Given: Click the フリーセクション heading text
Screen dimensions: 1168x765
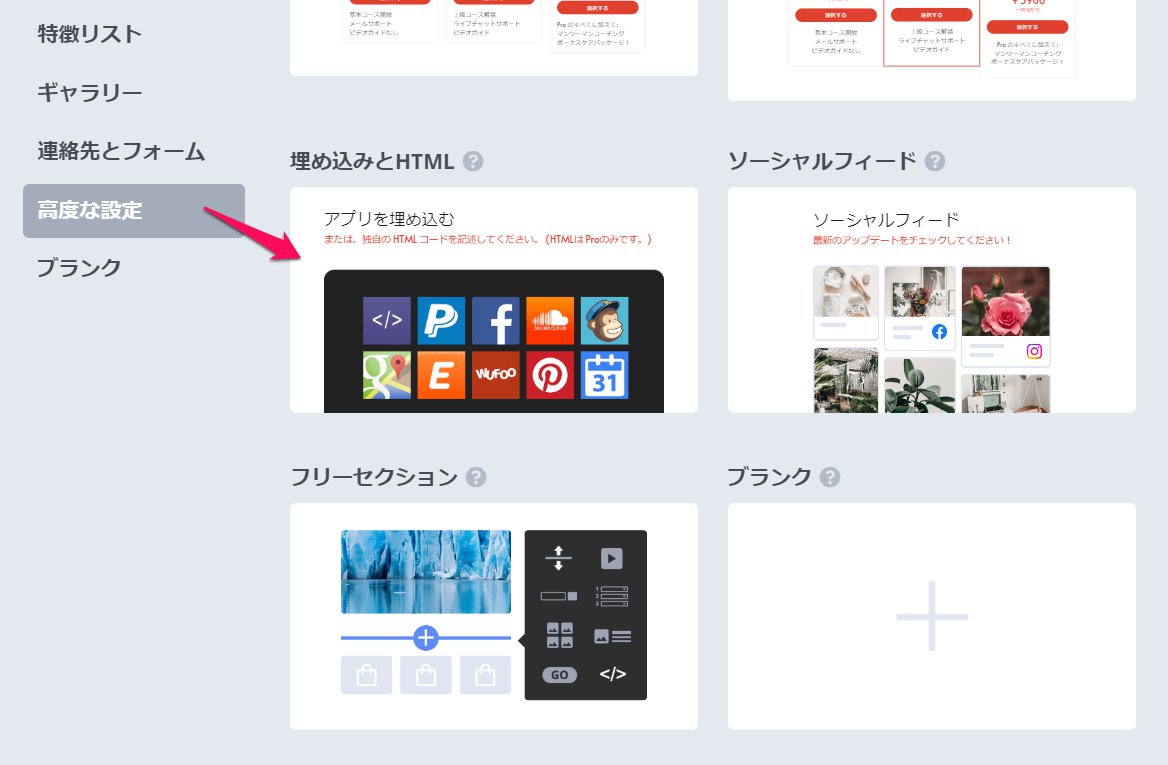Looking at the screenshot, I should pos(374,477).
